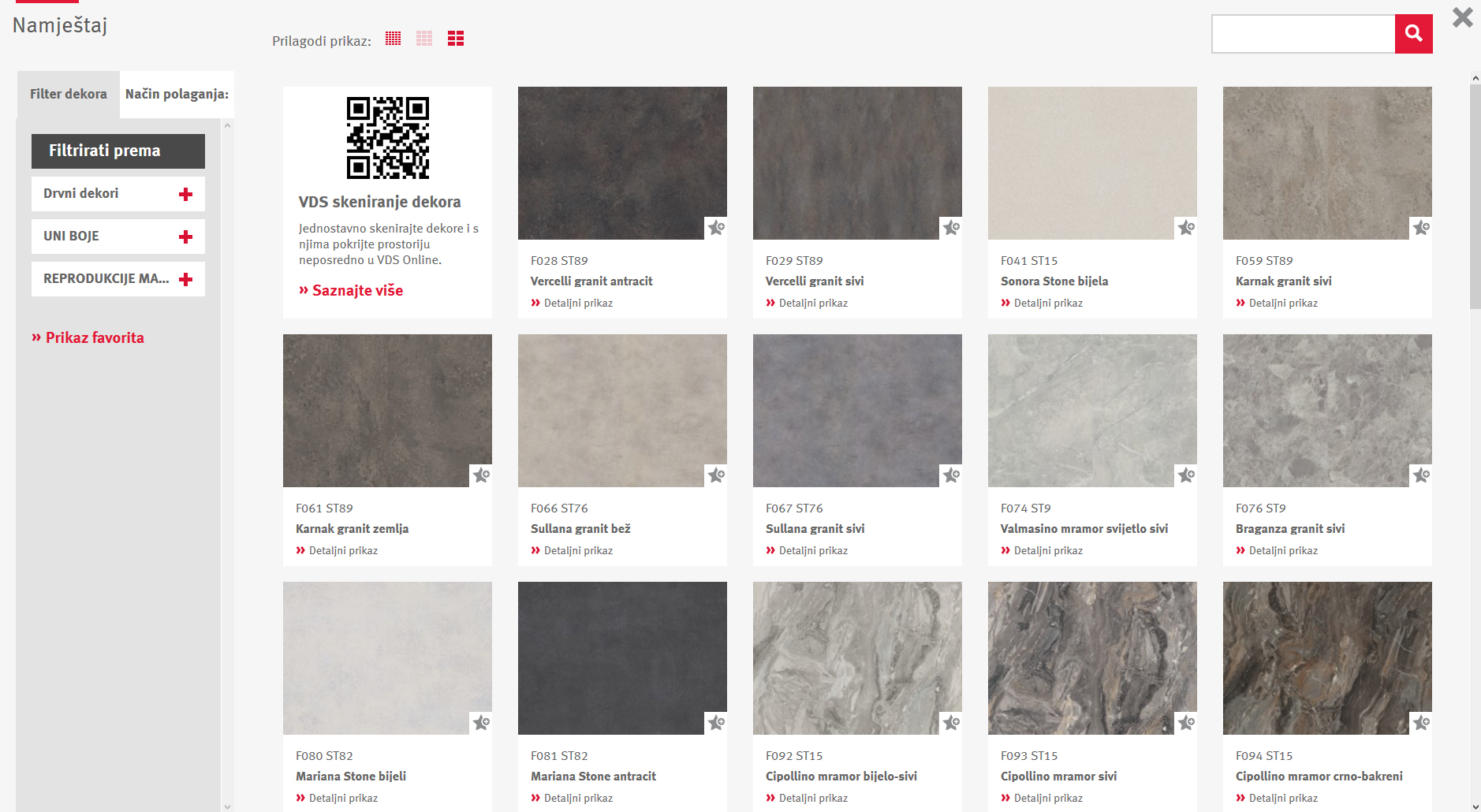Screen dimensions: 1481x812
Task: Pick the Valmasino mramor svijetlo sivi thumbnail
Action: click(1092, 411)
